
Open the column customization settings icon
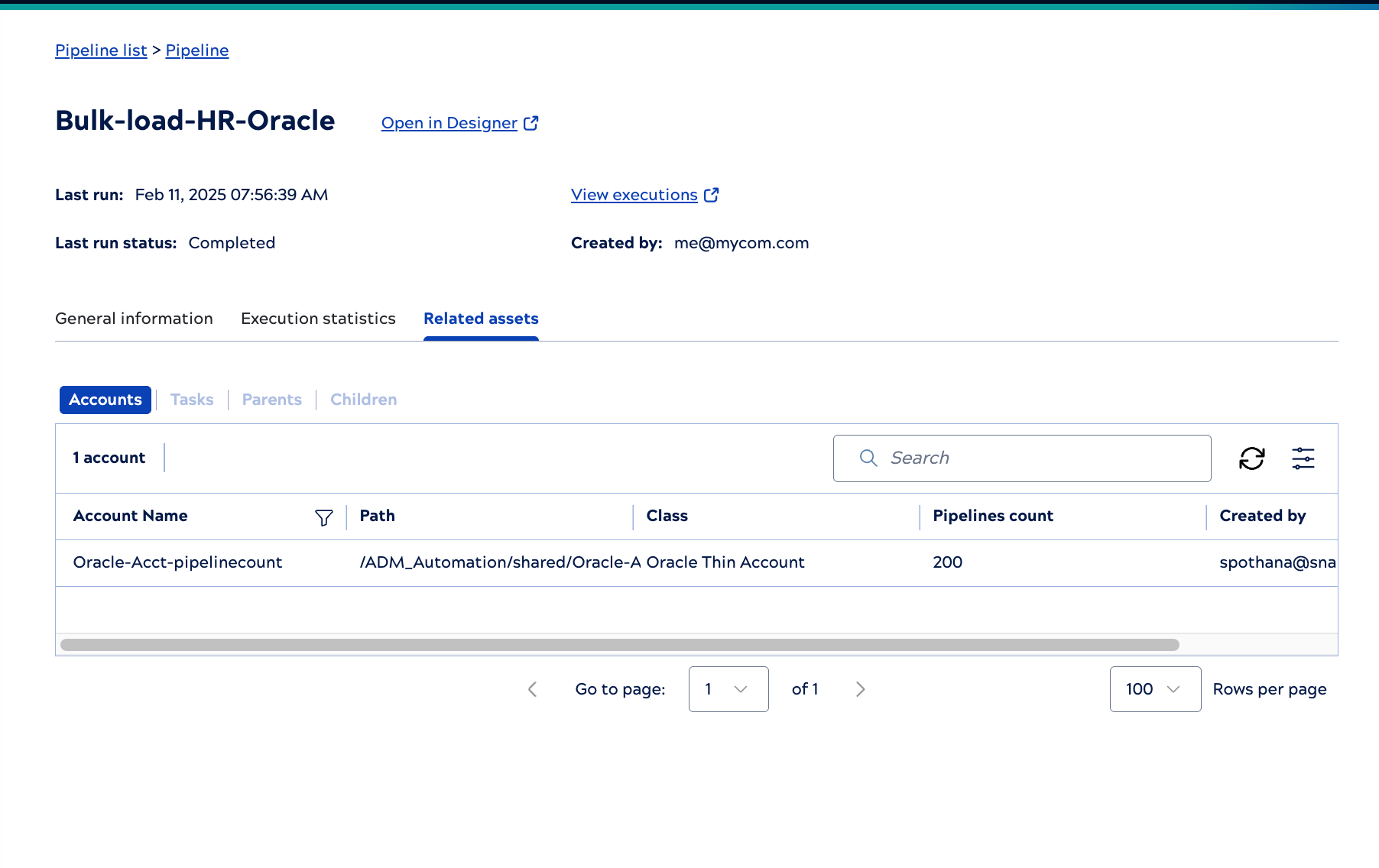point(1303,458)
